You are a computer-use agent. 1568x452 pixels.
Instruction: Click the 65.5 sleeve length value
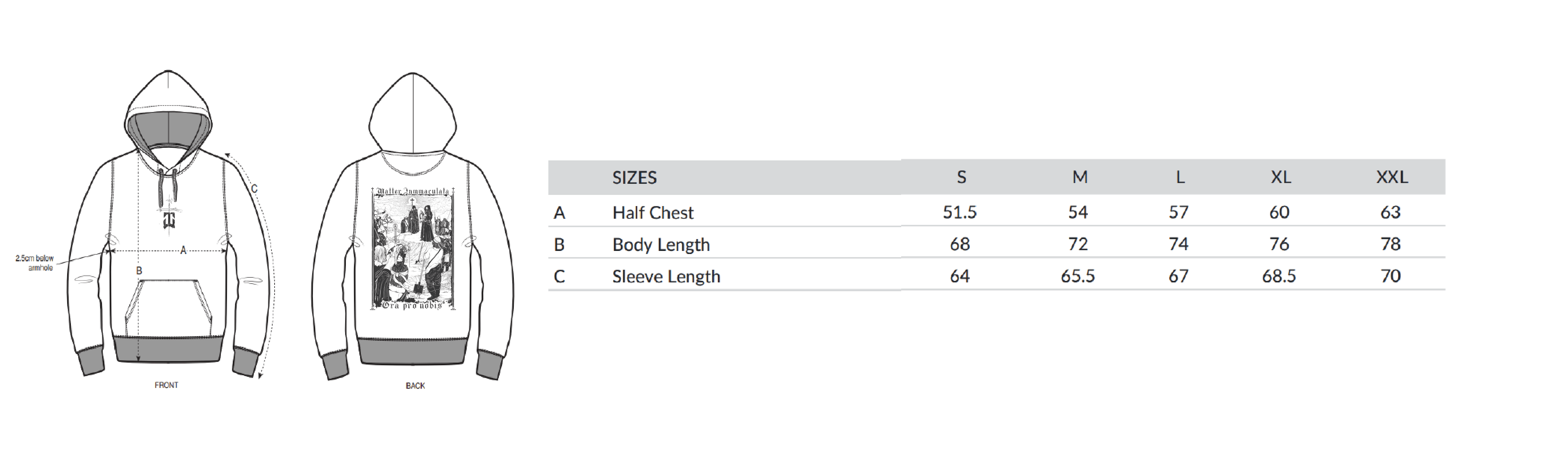click(1078, 276)
